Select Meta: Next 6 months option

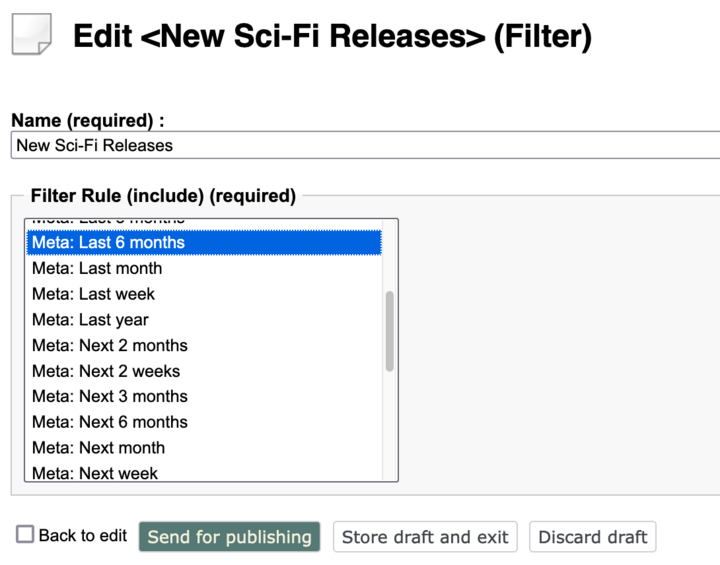(204, 422)
